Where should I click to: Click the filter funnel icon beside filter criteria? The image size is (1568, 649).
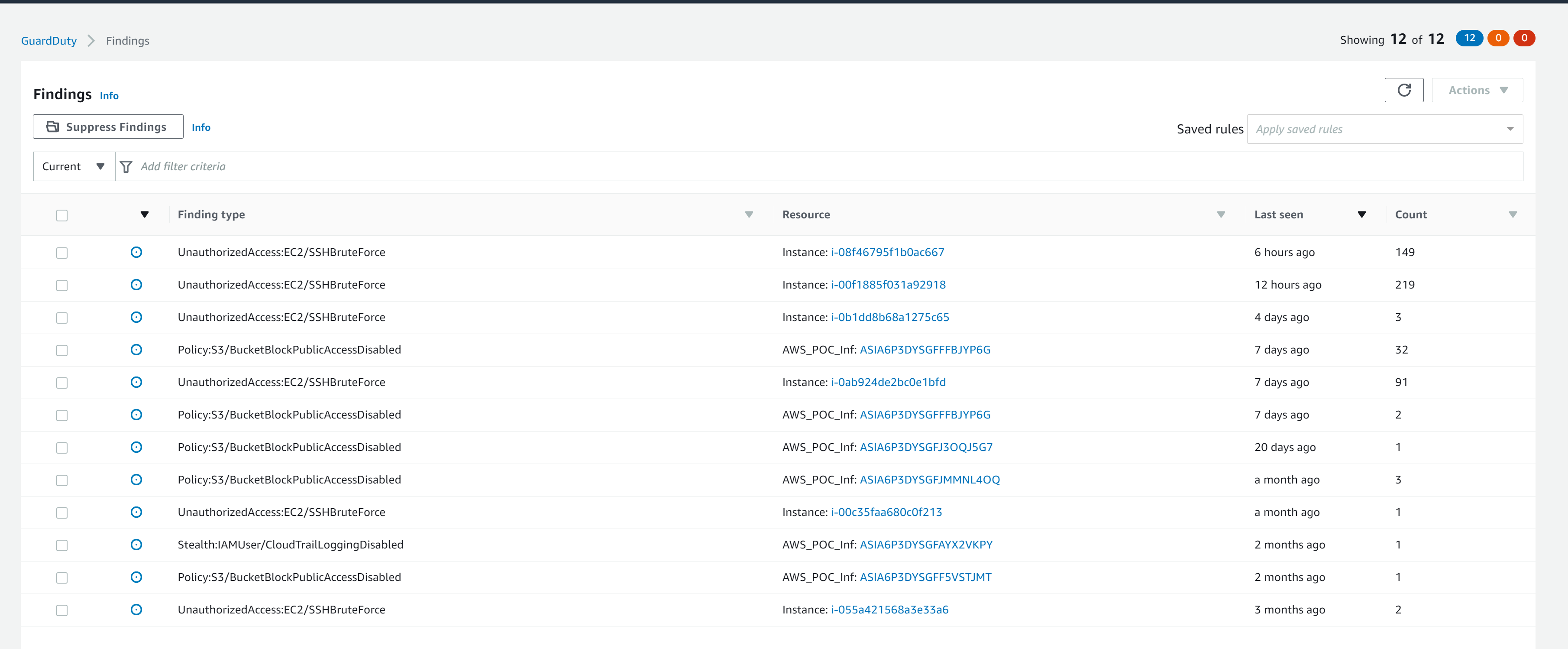click(x=126, y=166)
